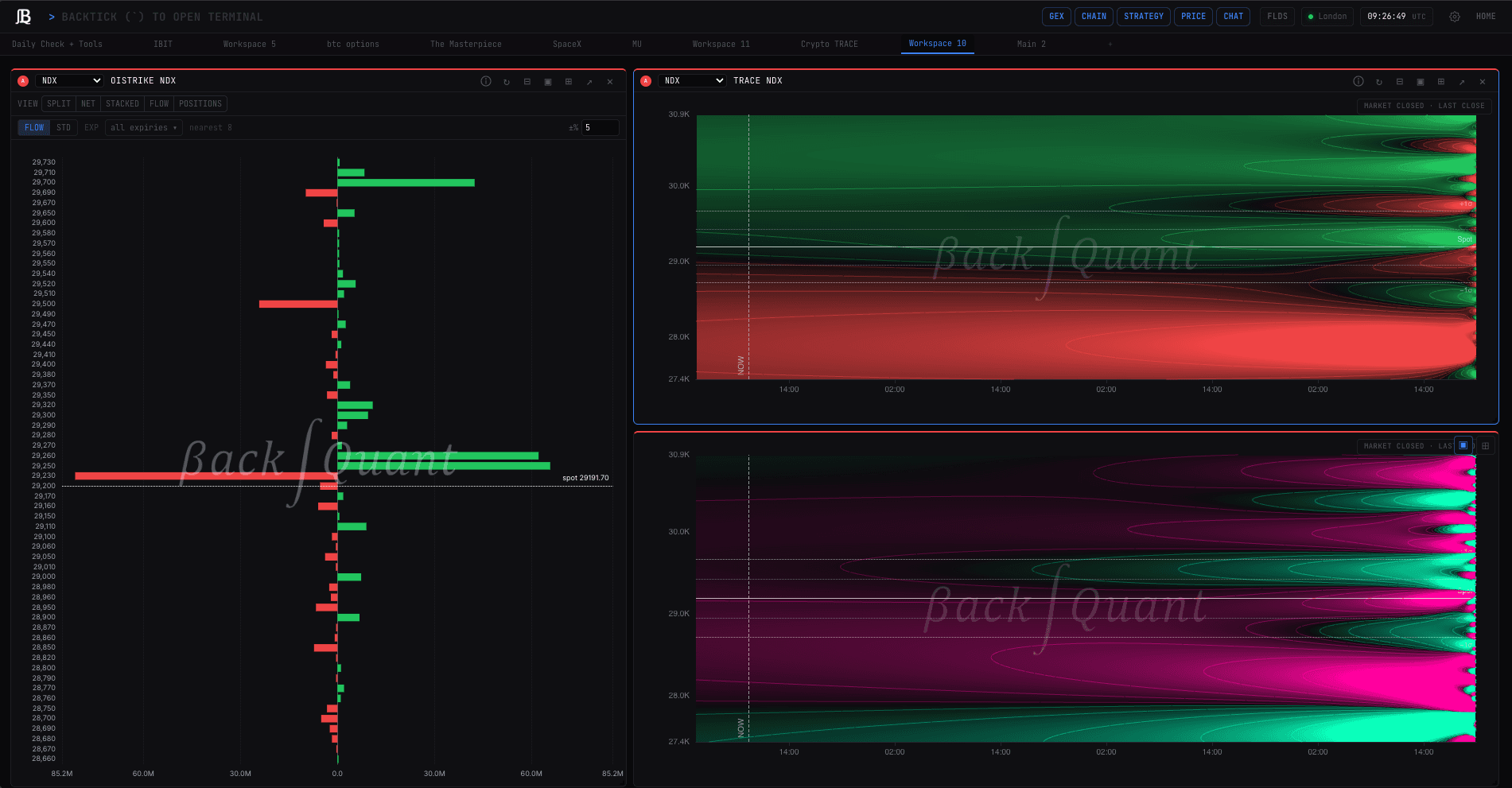Open the PRICE panel button
1512x788 pixels.
tap(1193, 17)
